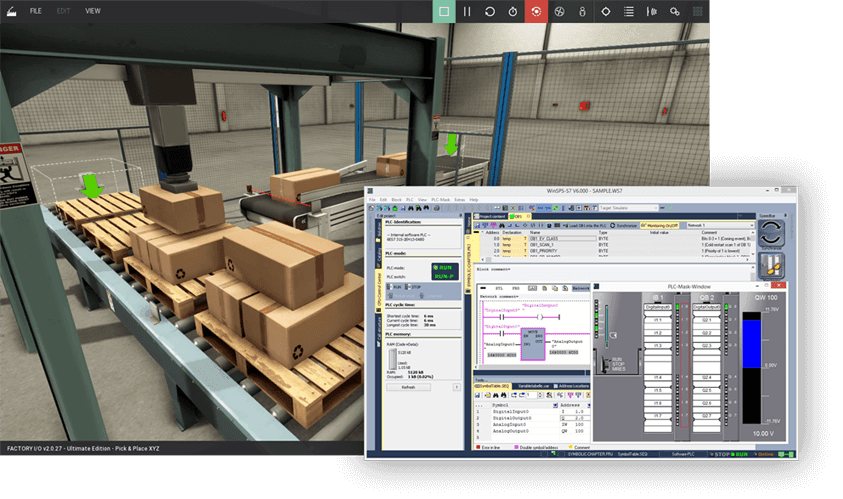Image resolution: width=843 pixels, height=499 pixels.
Task: Click the Online status indicator
Action: point(766,454)
